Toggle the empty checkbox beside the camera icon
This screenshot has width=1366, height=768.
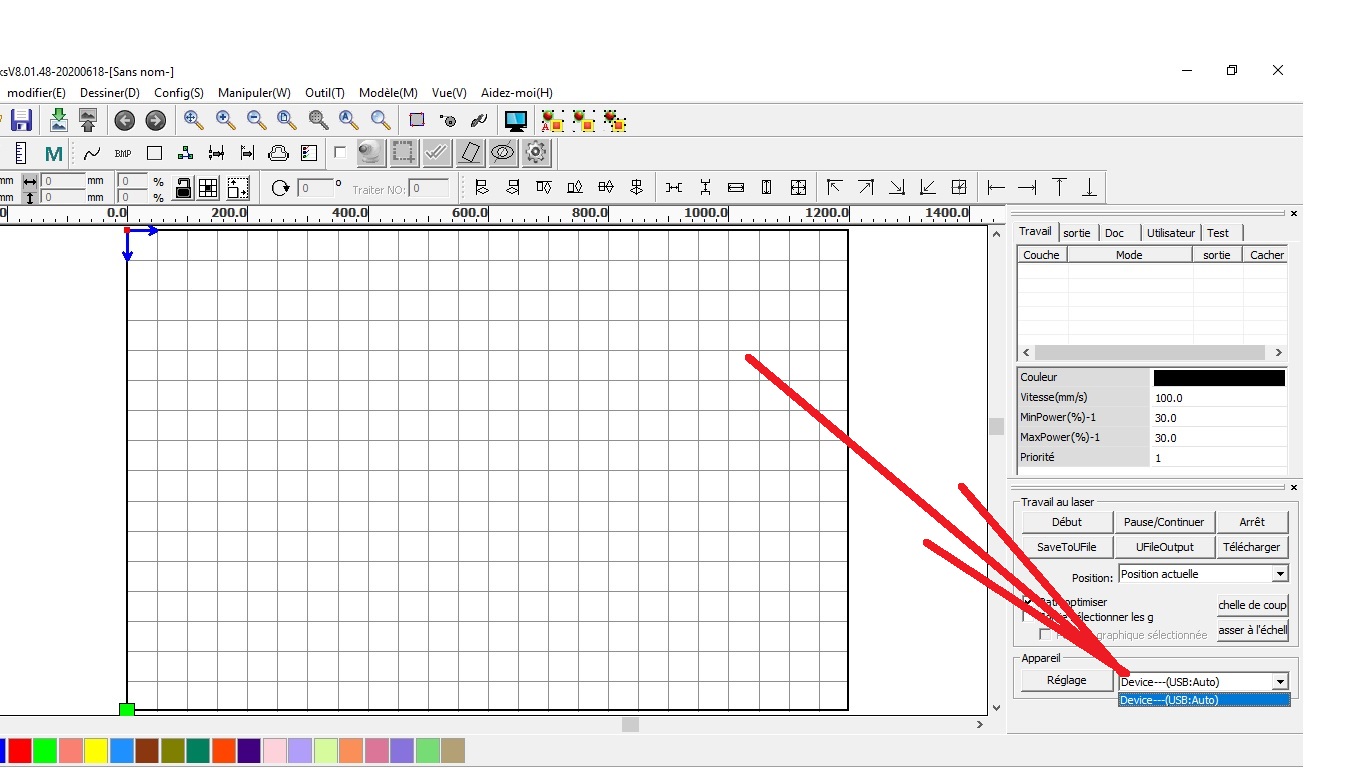point(340,153)
